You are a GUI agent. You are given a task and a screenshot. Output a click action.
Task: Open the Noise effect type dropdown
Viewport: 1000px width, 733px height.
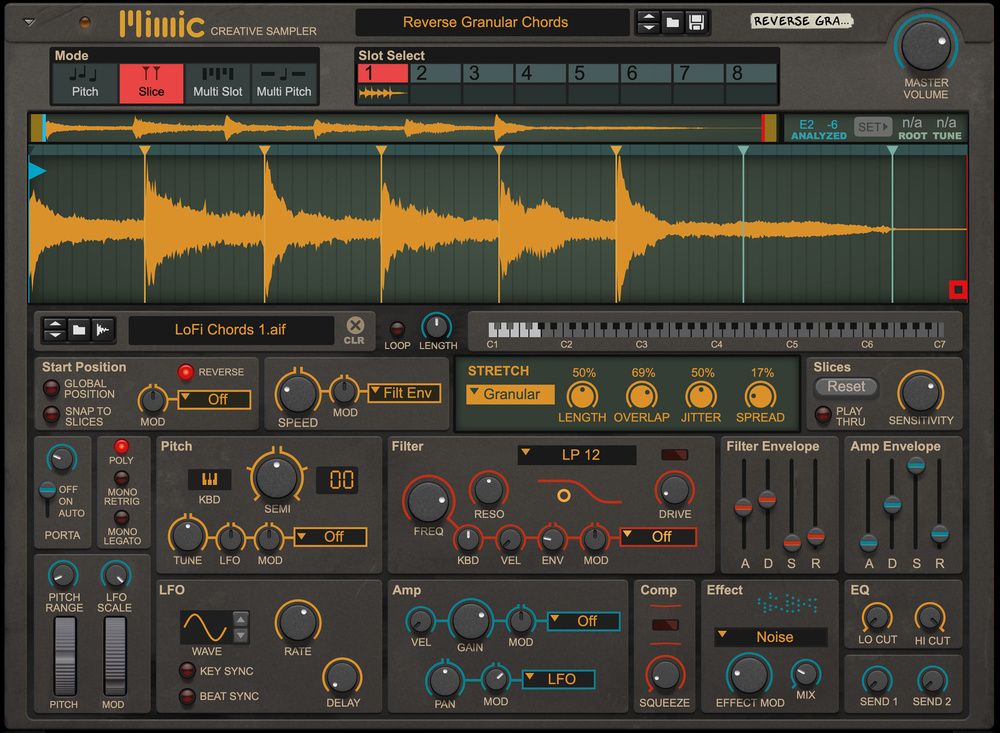point(770,637)
